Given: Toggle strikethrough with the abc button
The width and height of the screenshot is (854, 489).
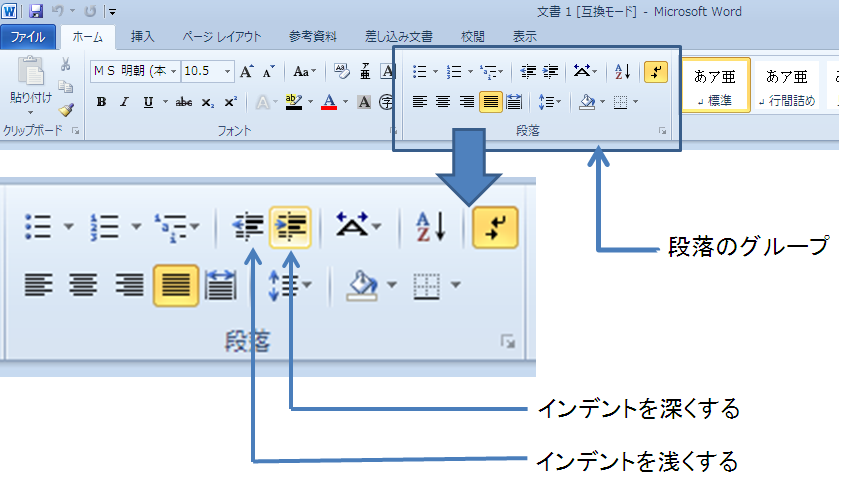Looking at the screenshot, I should click(x=184, y=102).
